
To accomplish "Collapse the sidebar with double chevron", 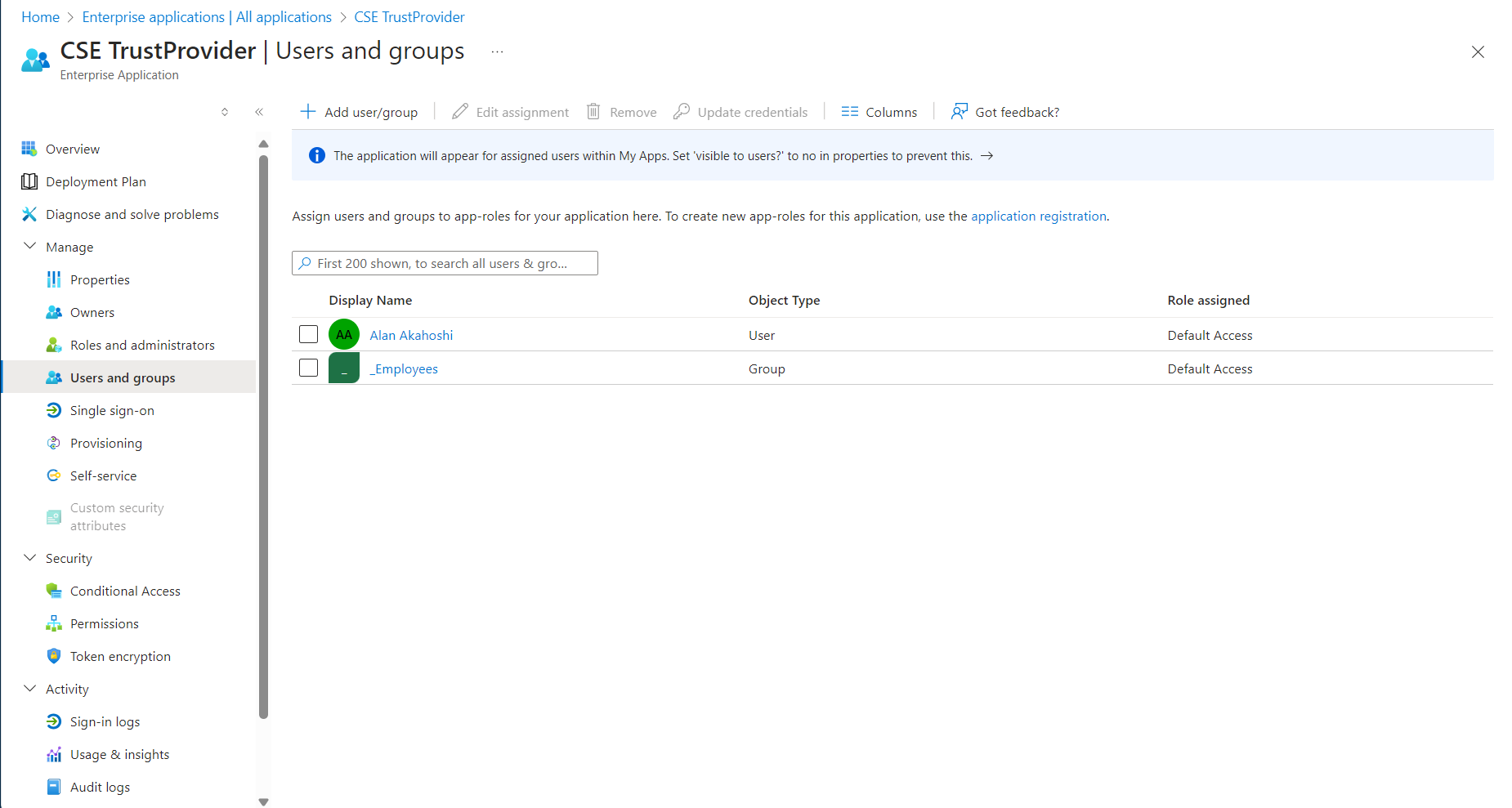I will (x=259, y=112).
